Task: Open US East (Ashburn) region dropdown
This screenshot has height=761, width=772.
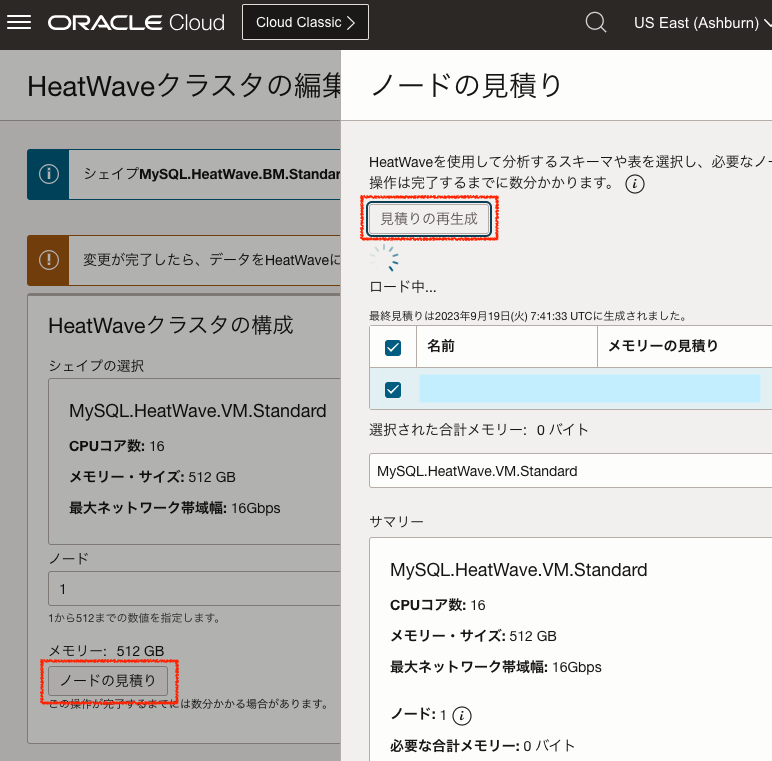Action: coord(702,23)
